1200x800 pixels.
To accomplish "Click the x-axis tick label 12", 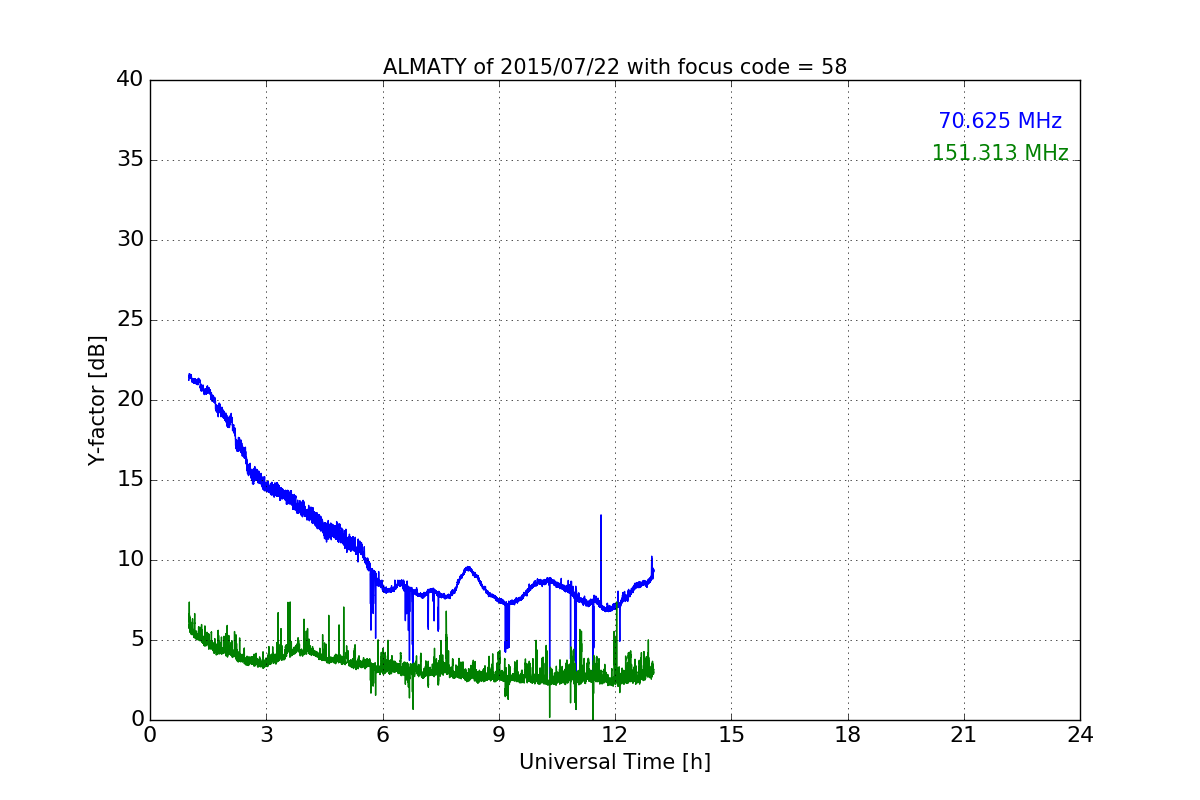I will coord(615,735).
